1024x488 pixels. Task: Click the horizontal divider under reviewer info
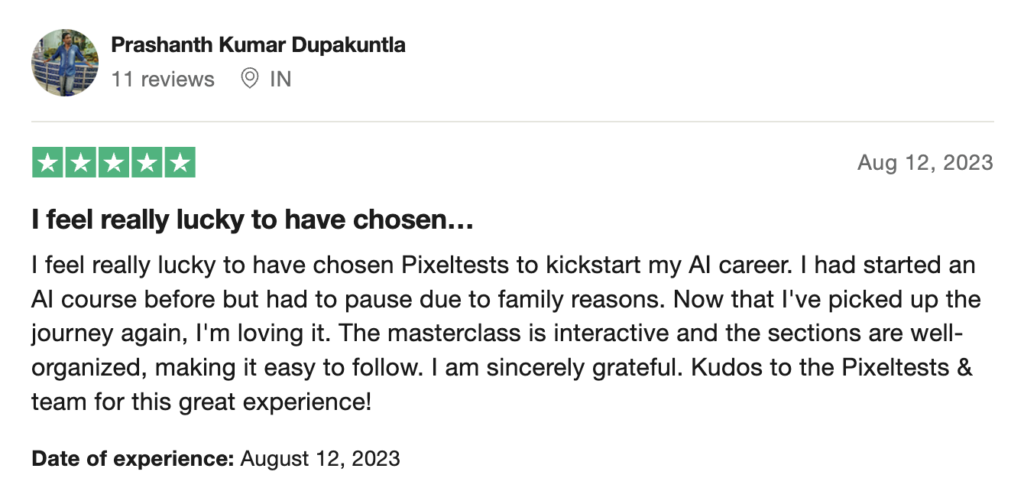[x=513, y=122]
